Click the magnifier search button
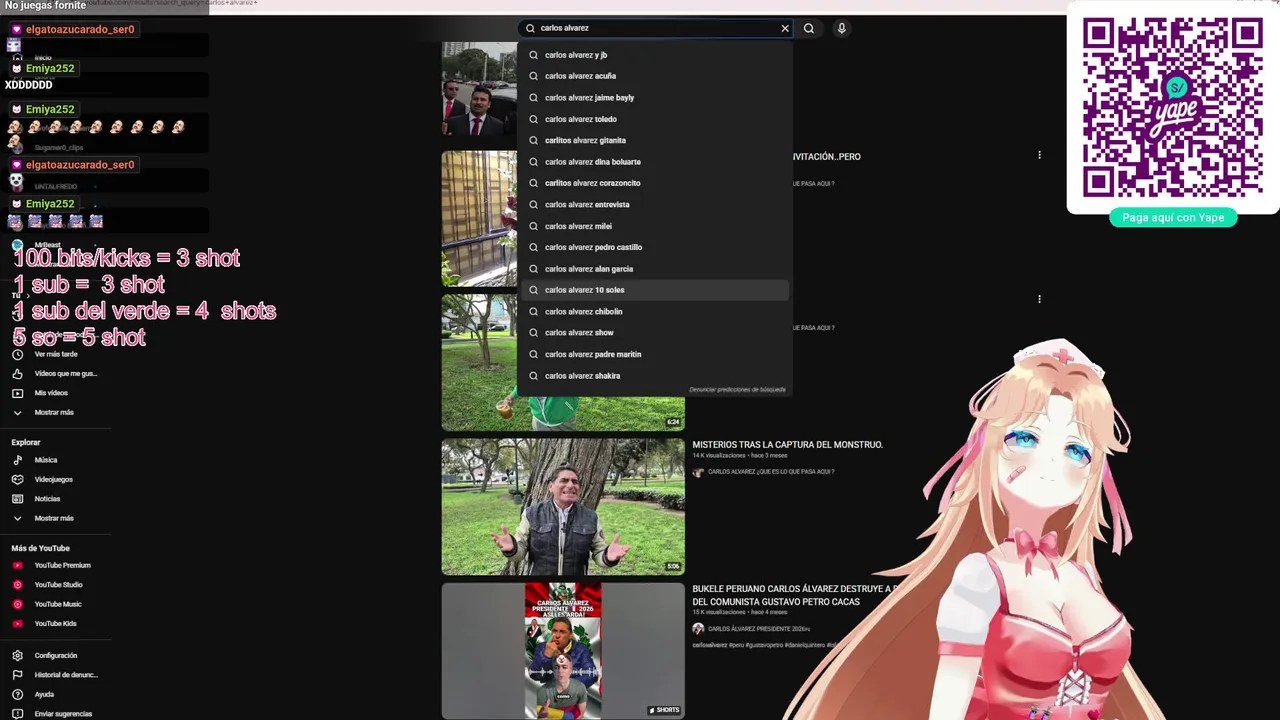 [809, 29]
